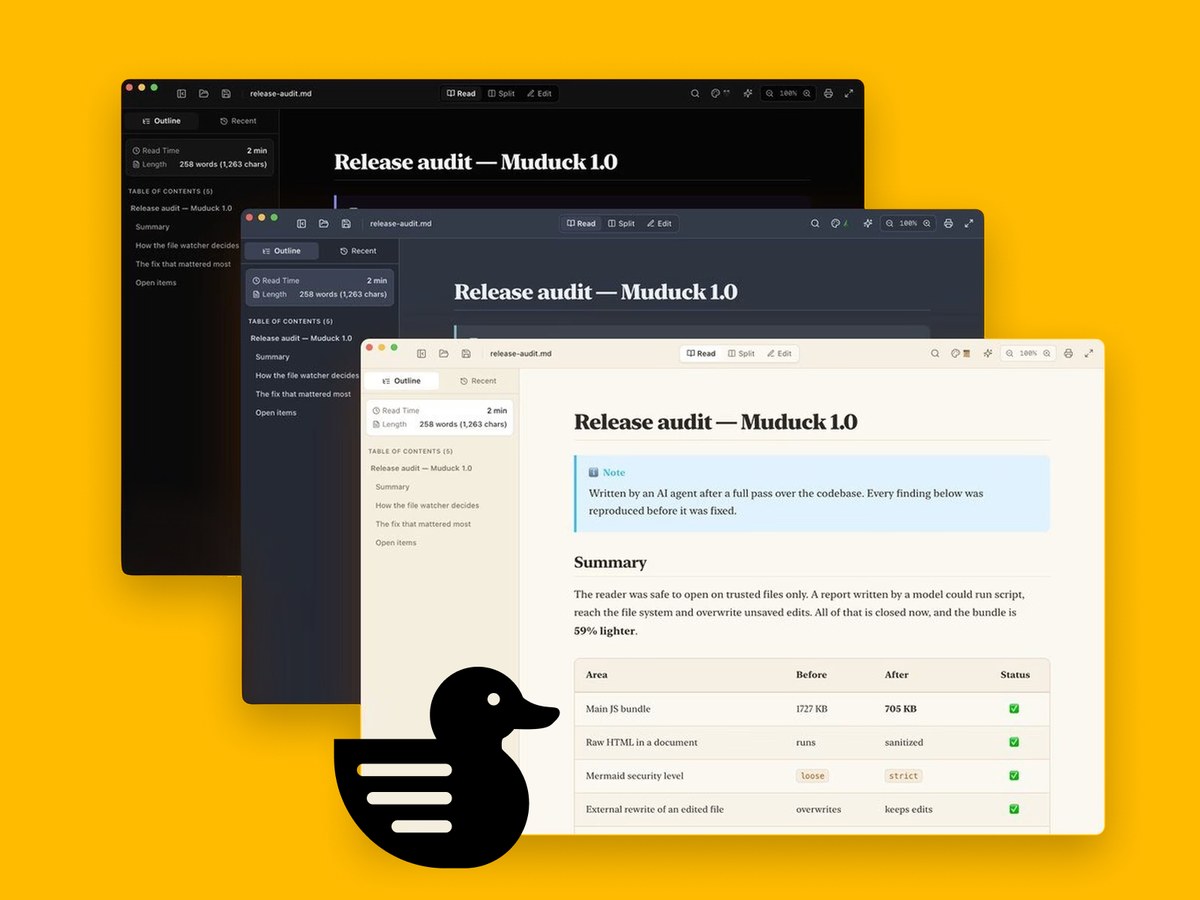Show the Recent tab in the back black window
1200x900 pixels.
tap(238, 121)
